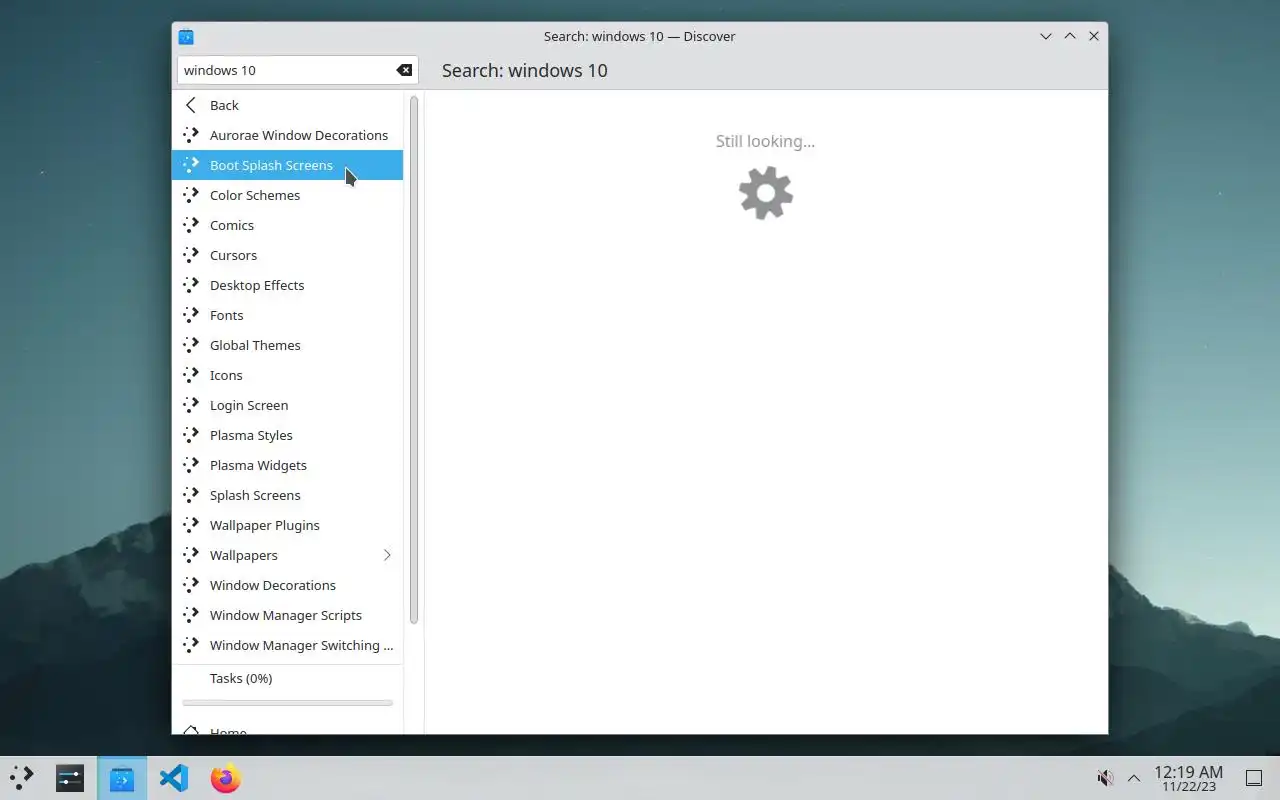Select the Window Decorations row
Image resolution: width=1280 pixels, height=800 pixels.
click(288, 585)
